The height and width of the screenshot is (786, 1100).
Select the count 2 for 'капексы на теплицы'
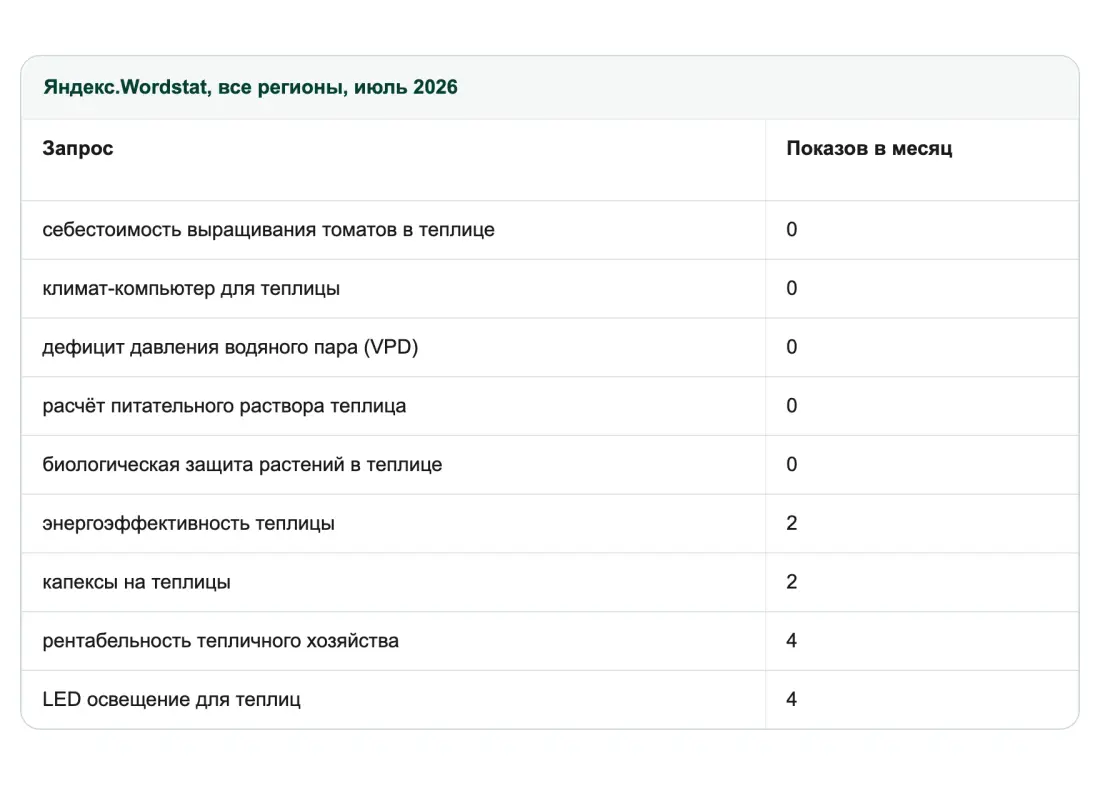click(791, 582)
